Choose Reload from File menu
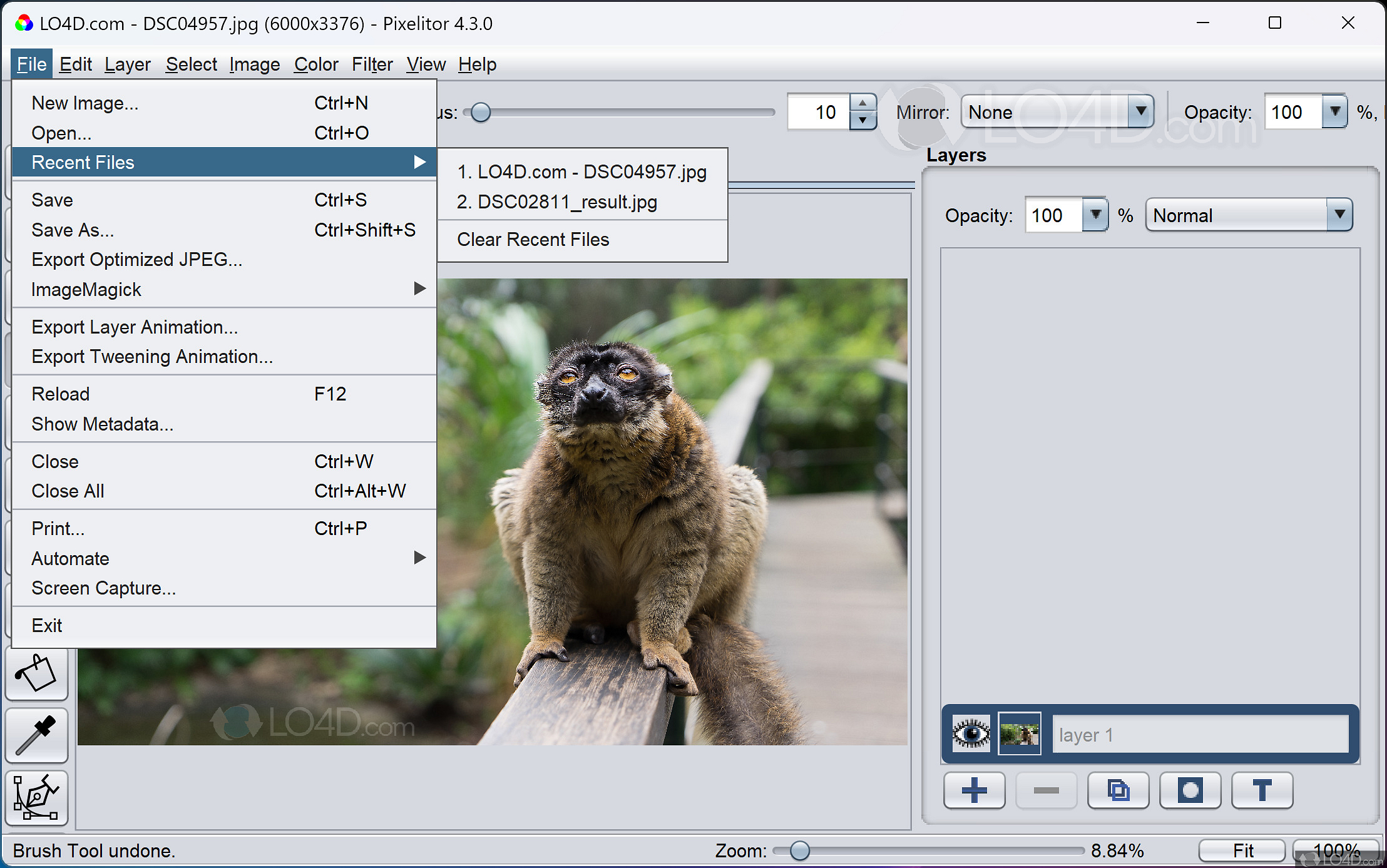The width and height of the screenshot is (1387, 868). pos(224,394)
